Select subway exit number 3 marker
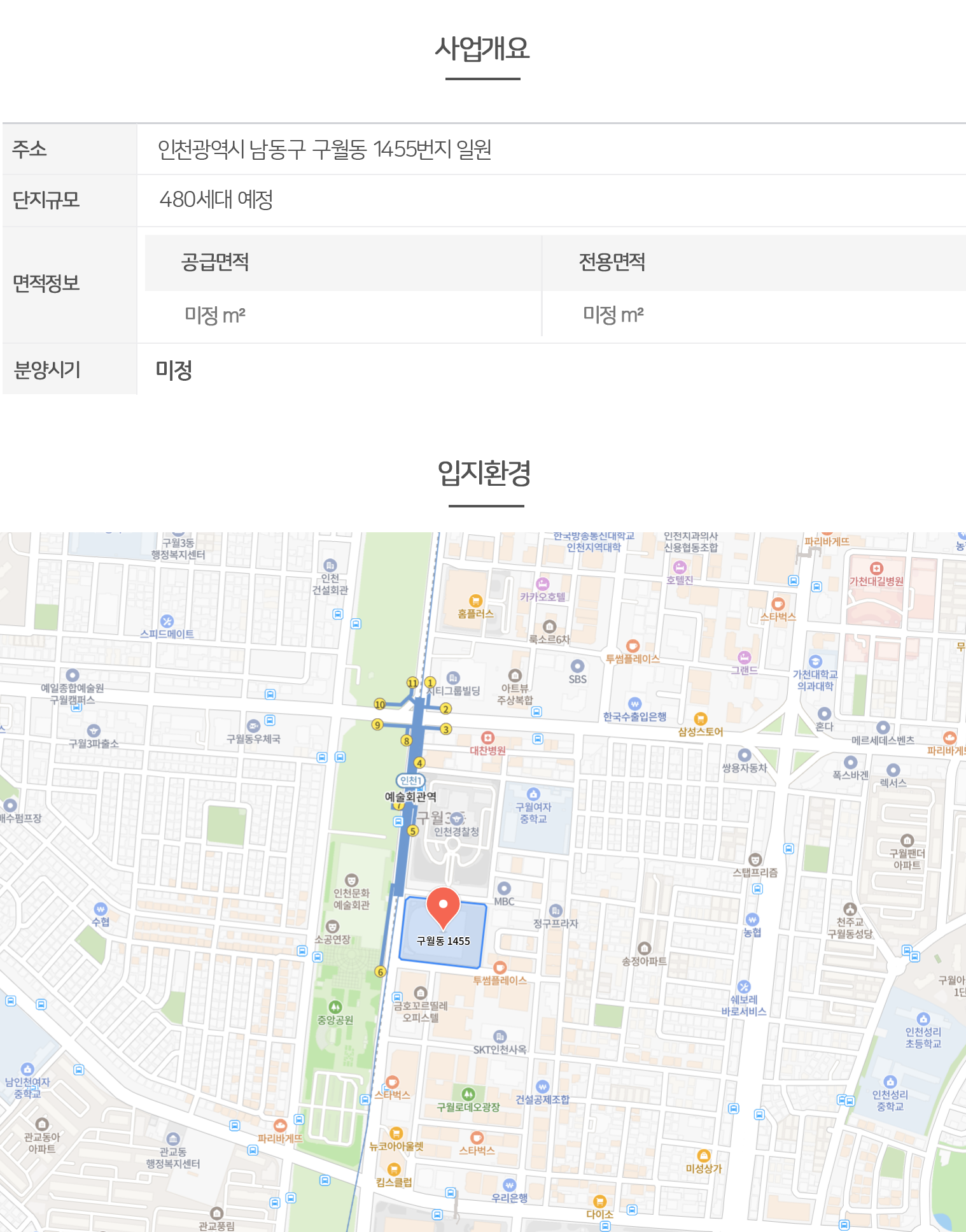Viewport: 966px width, 1232px height. point(446,729)
